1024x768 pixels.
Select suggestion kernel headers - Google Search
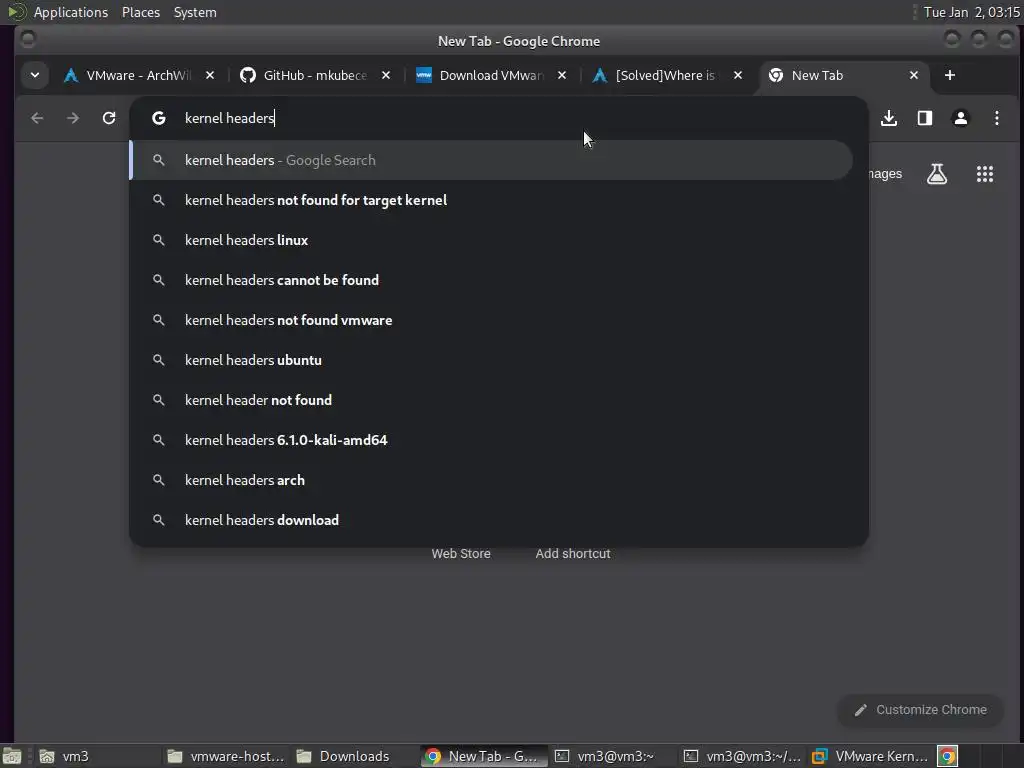point(491,160)
